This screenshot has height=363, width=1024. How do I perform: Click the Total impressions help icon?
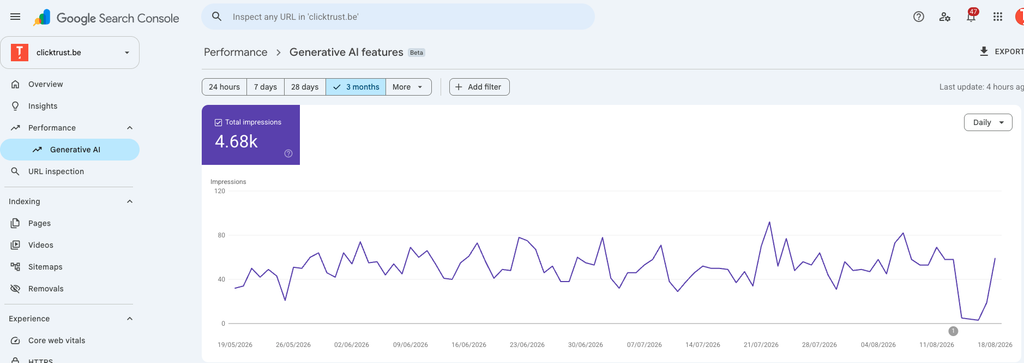tap(288, 153)
